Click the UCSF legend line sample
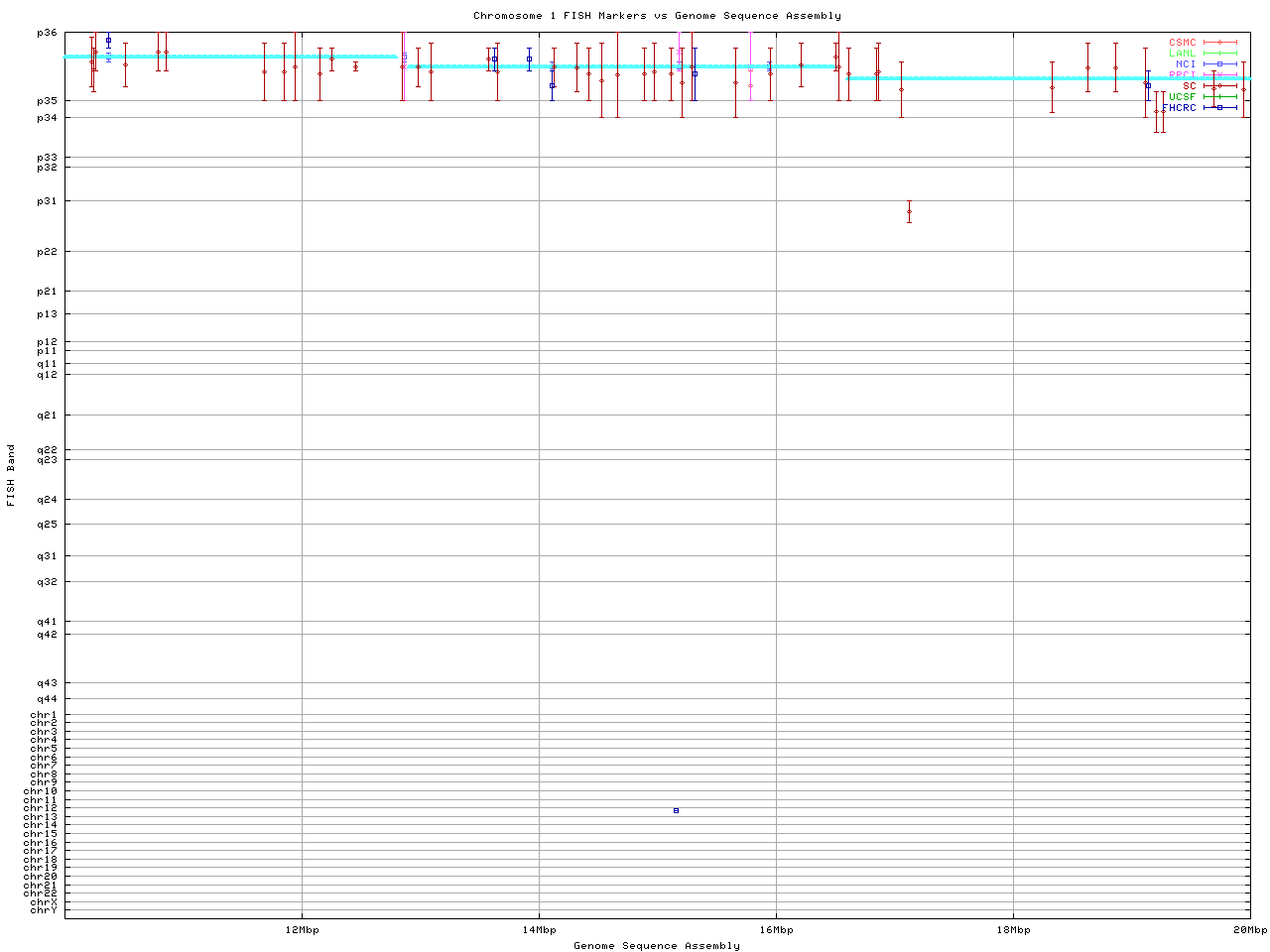 1219,97
